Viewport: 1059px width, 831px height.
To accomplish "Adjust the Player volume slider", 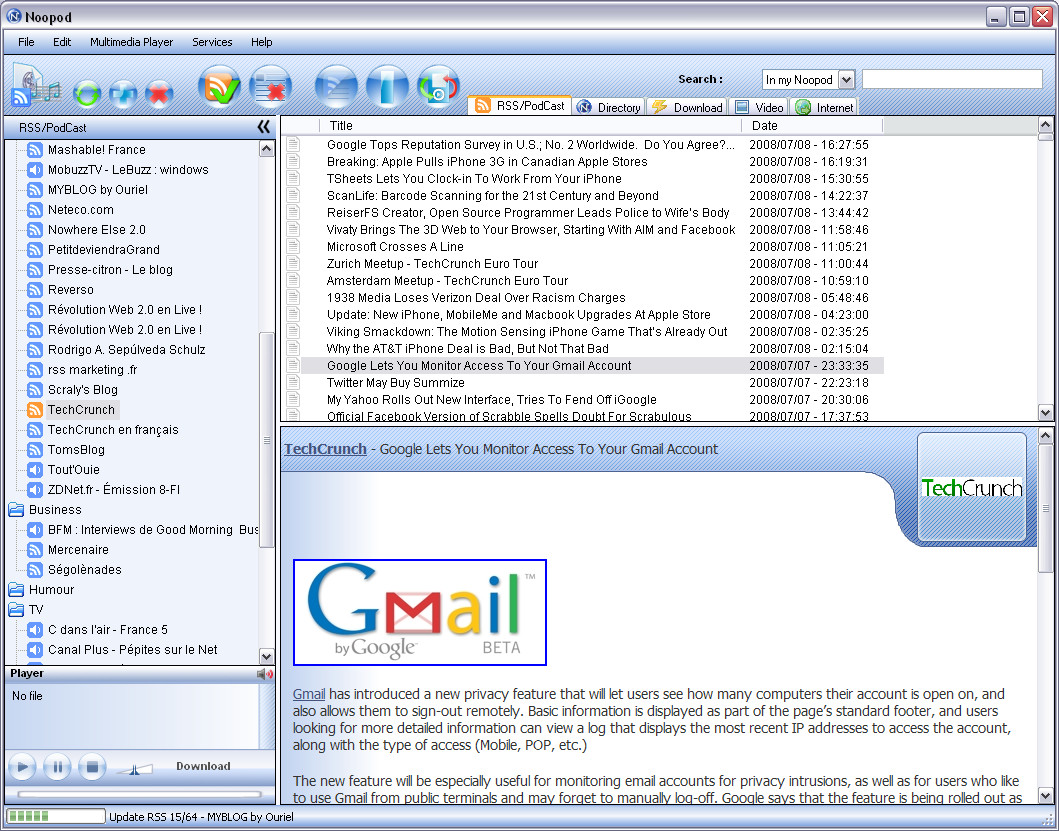I will tap(134, 768).
